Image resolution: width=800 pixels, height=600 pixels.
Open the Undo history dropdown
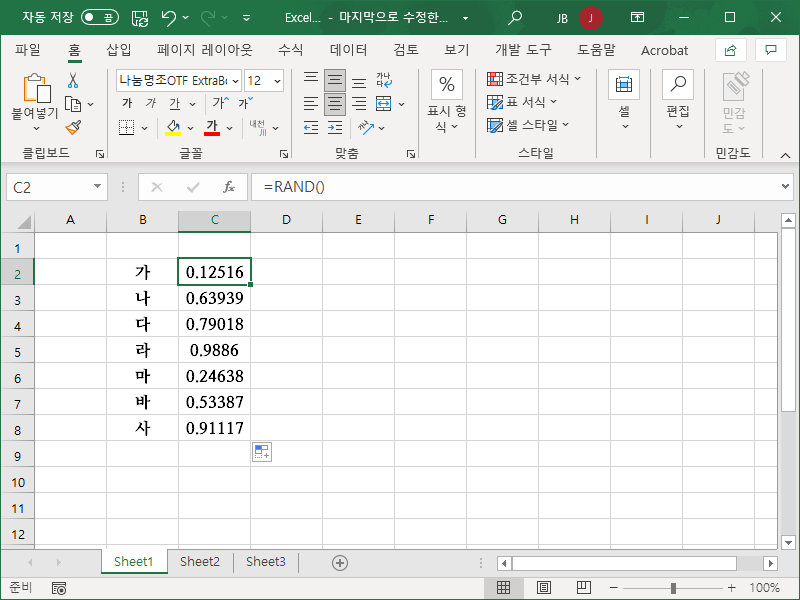coord(186,18)
